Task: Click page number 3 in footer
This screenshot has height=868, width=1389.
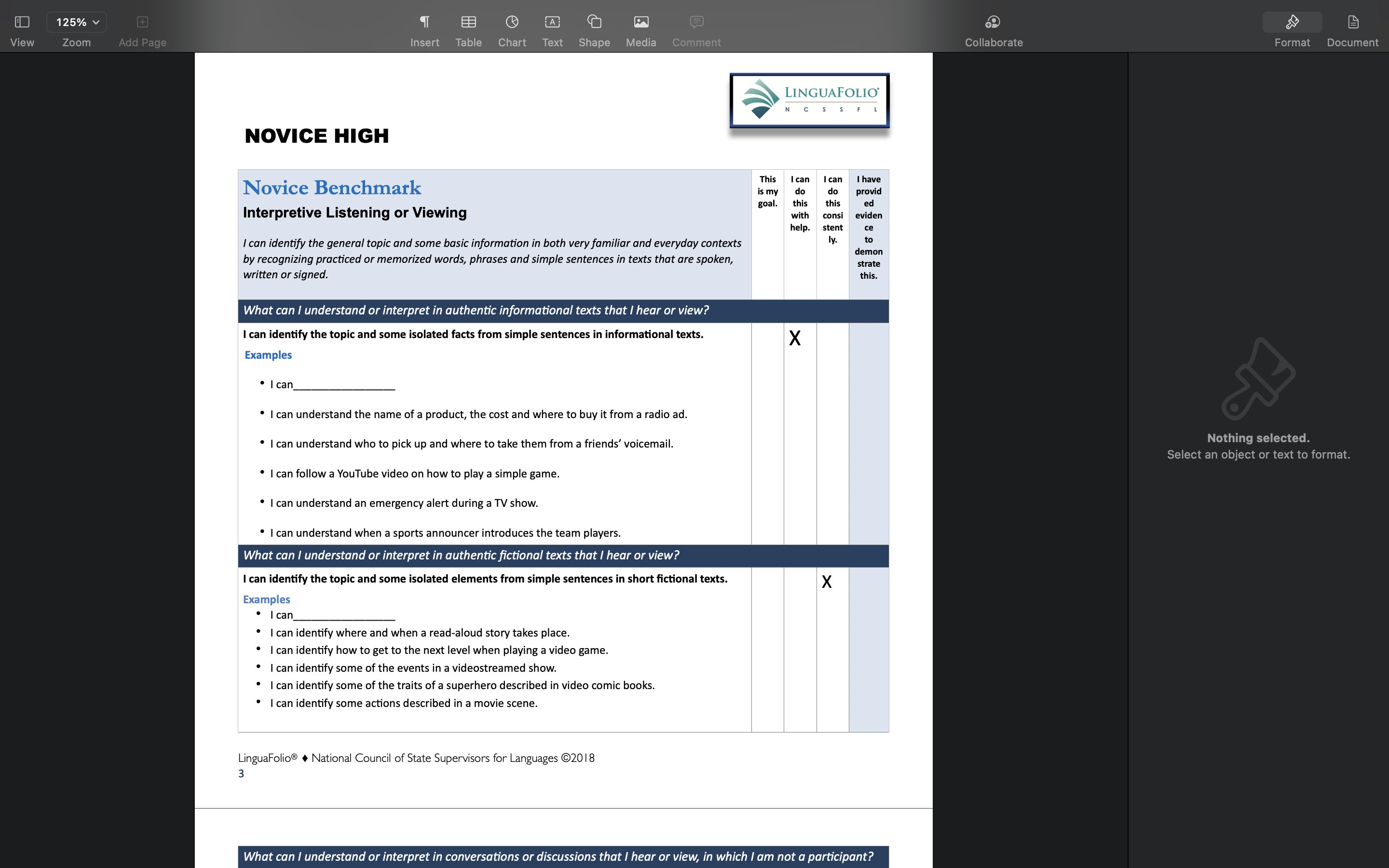Action: [x=241, y=774]
